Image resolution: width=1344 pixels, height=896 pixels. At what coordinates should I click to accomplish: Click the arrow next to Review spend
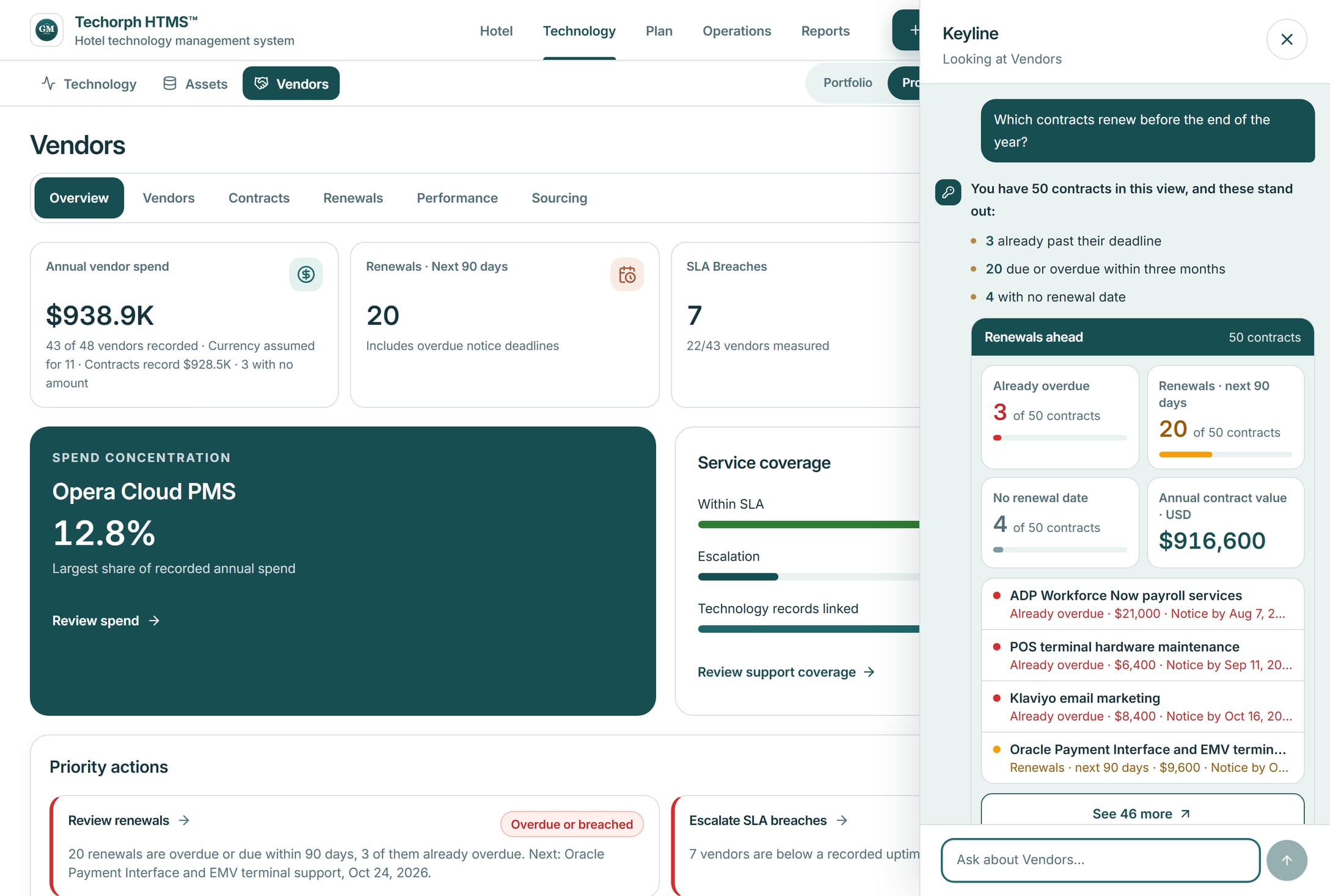tap(155, 621)
